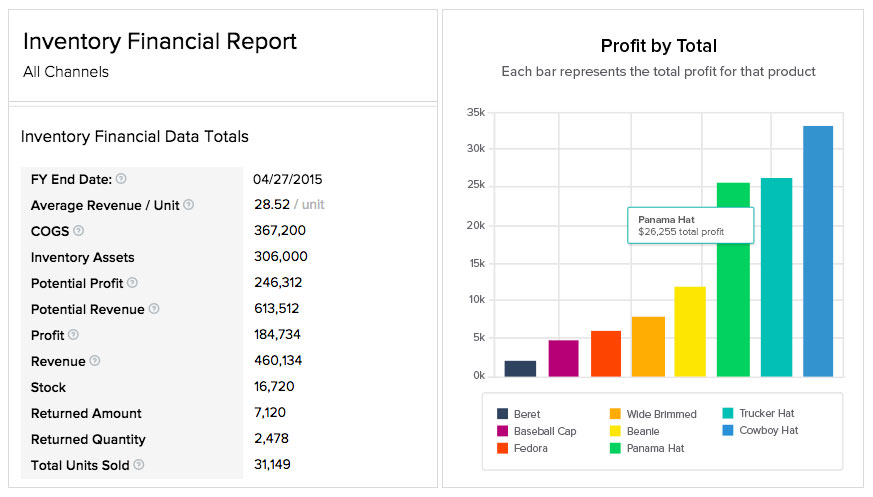Viewport: 873px width, 497px height.
Task: Click the Cowboy Hat legend swatch
Action: pyautogui.click(x=727, y=431)
